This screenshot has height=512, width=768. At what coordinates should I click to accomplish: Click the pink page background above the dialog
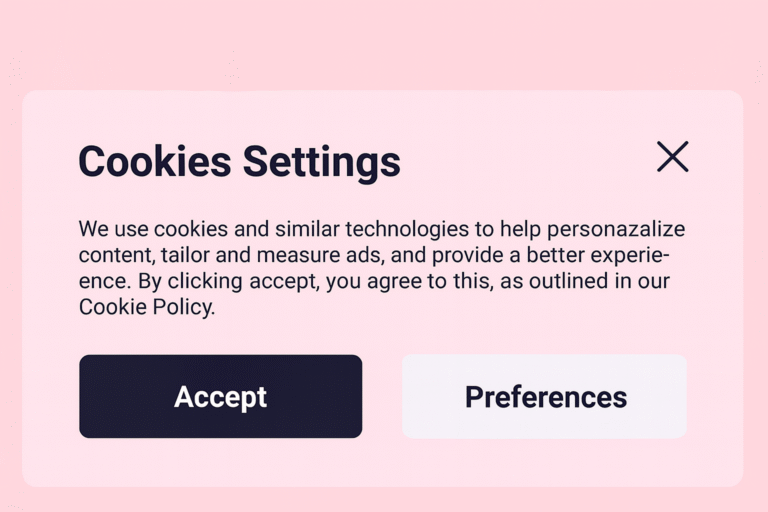coord(384,45)
